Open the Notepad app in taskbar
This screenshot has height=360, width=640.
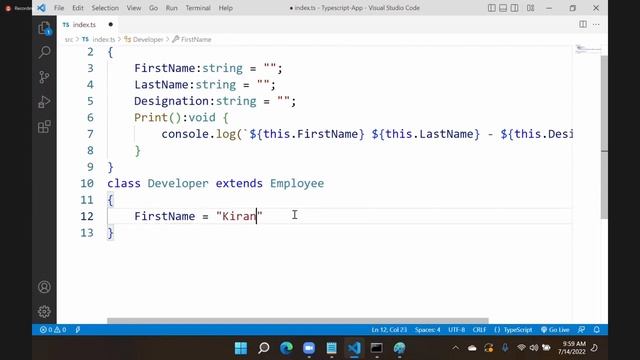[331, 348]
